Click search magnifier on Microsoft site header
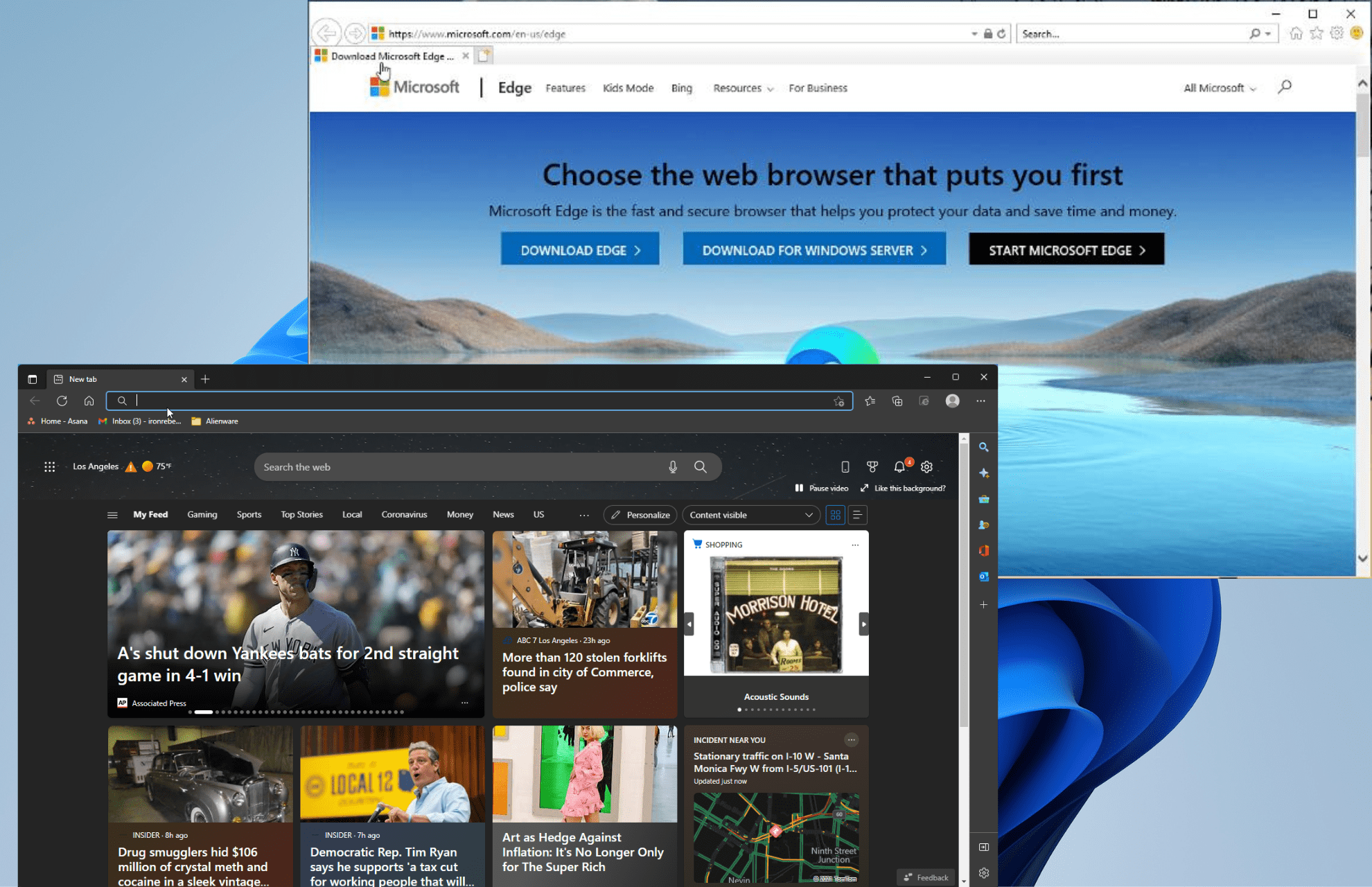 point(1285,87)
